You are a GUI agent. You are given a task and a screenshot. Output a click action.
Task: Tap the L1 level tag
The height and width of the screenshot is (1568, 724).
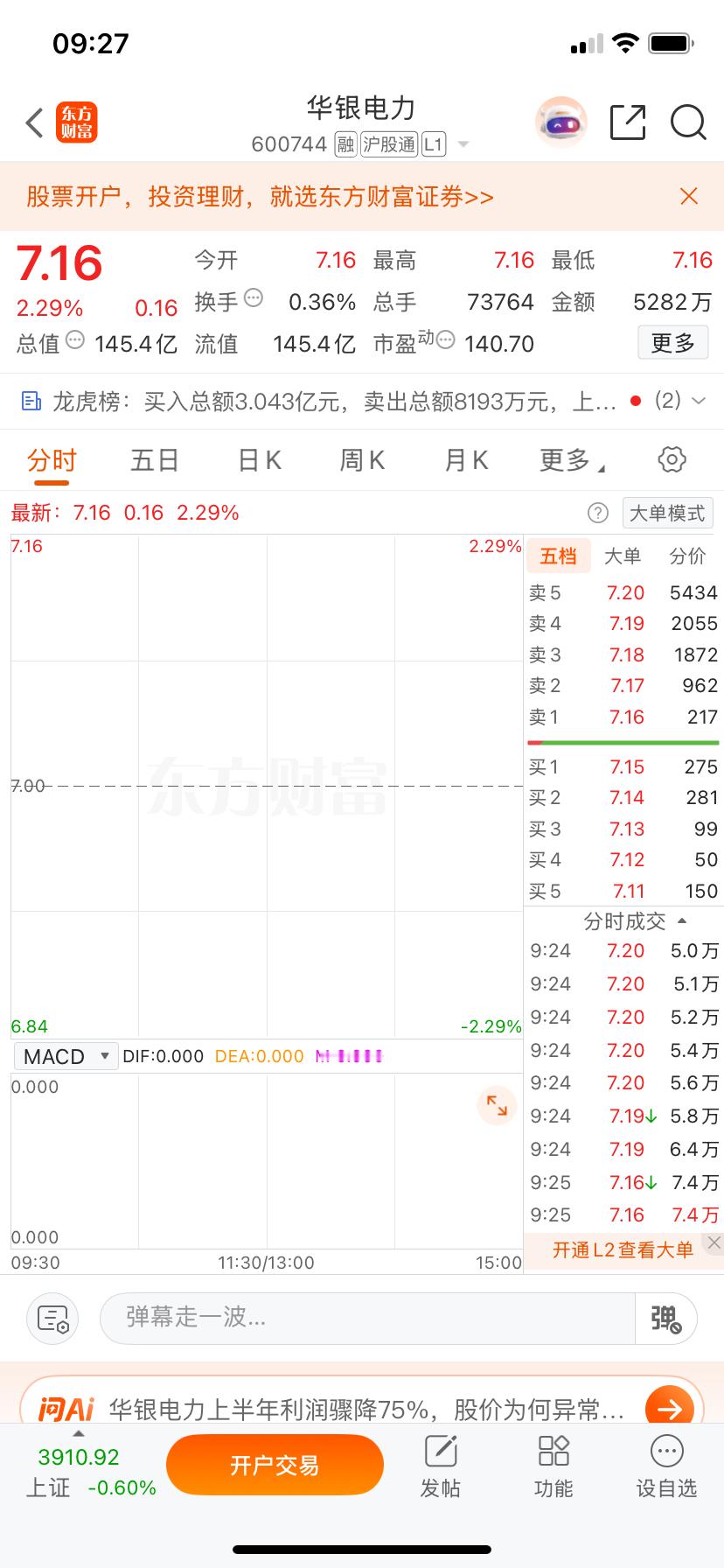(434, 144)
